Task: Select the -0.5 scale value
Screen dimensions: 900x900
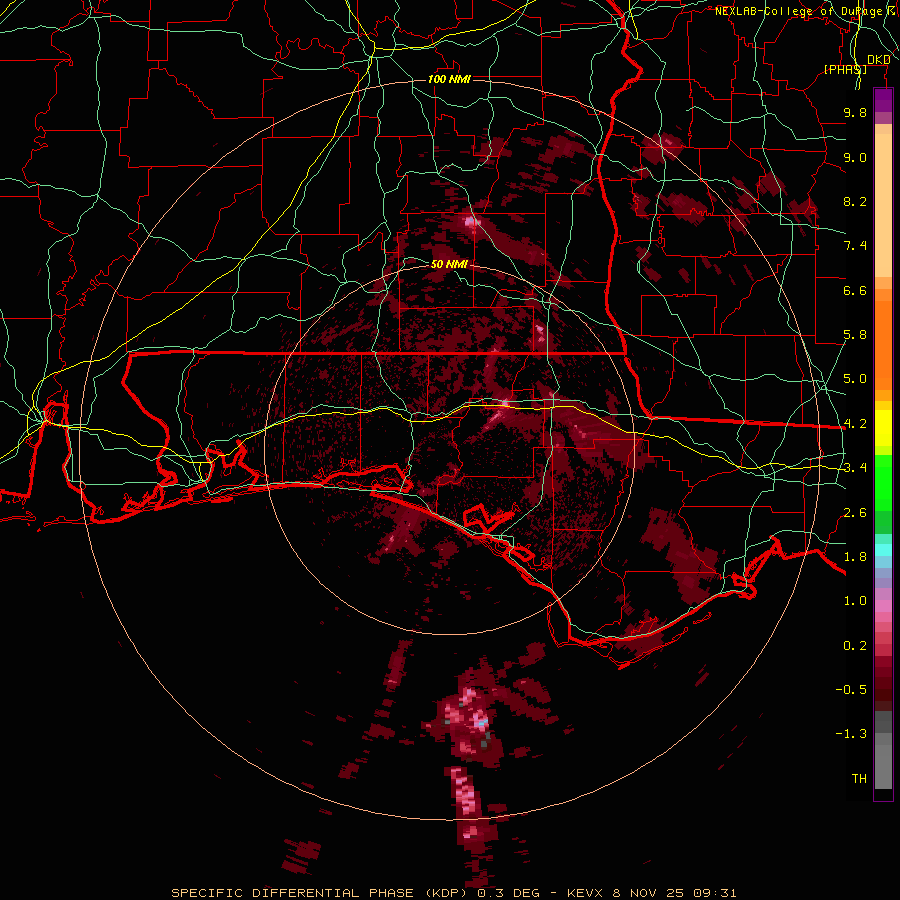Action: tap(851, 689)
